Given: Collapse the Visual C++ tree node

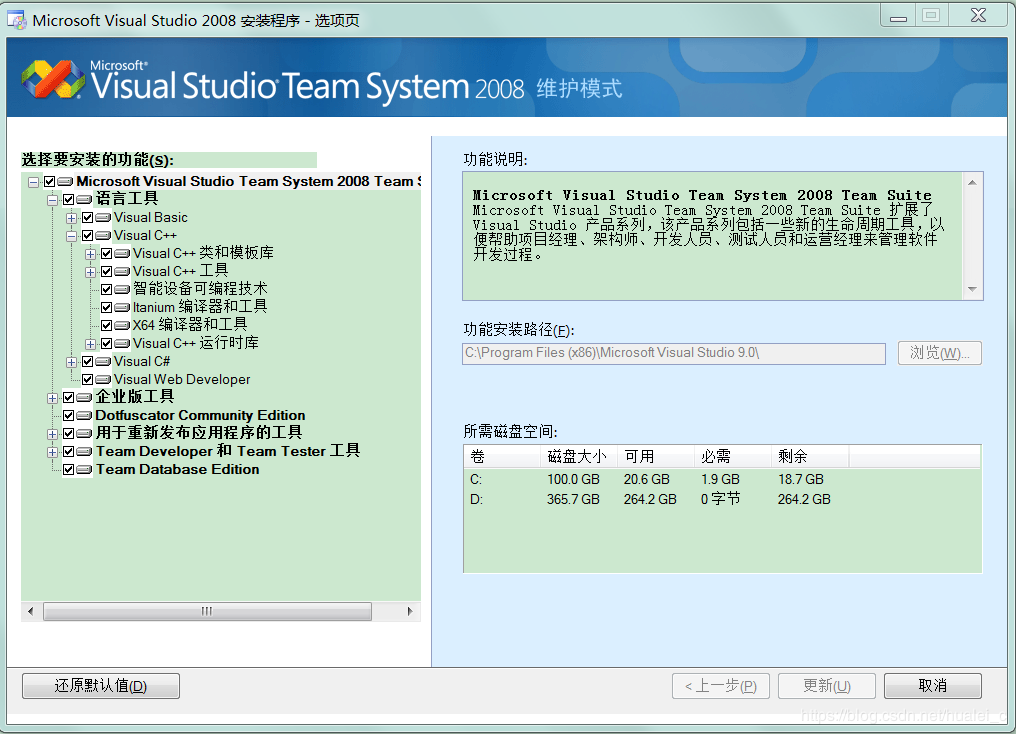Looking at the screenshot, I should pyautogui.click(x=70, y=235).
